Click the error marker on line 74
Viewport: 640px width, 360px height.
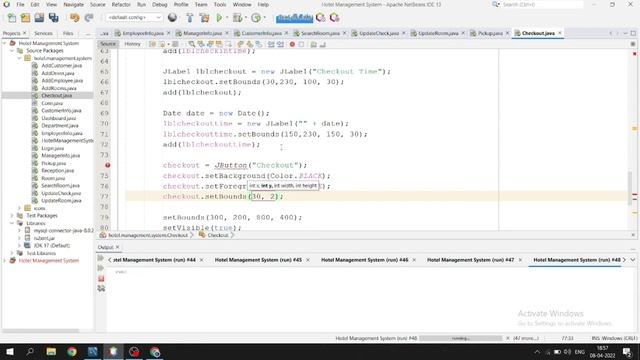pos(107,165)
